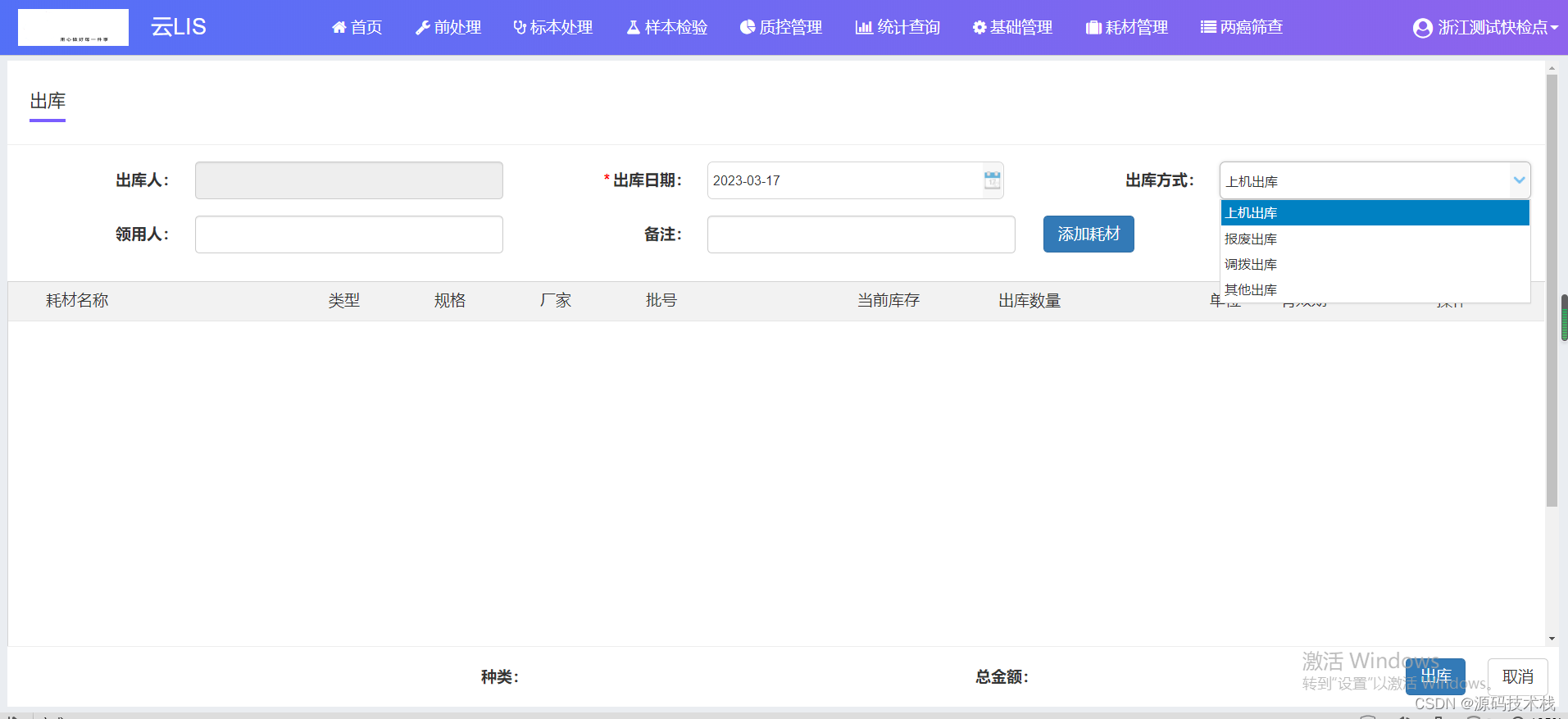Open the 两癌筛查 menu
The width and height of the screenshot is (1568, 719).
tap(1242, 28)
